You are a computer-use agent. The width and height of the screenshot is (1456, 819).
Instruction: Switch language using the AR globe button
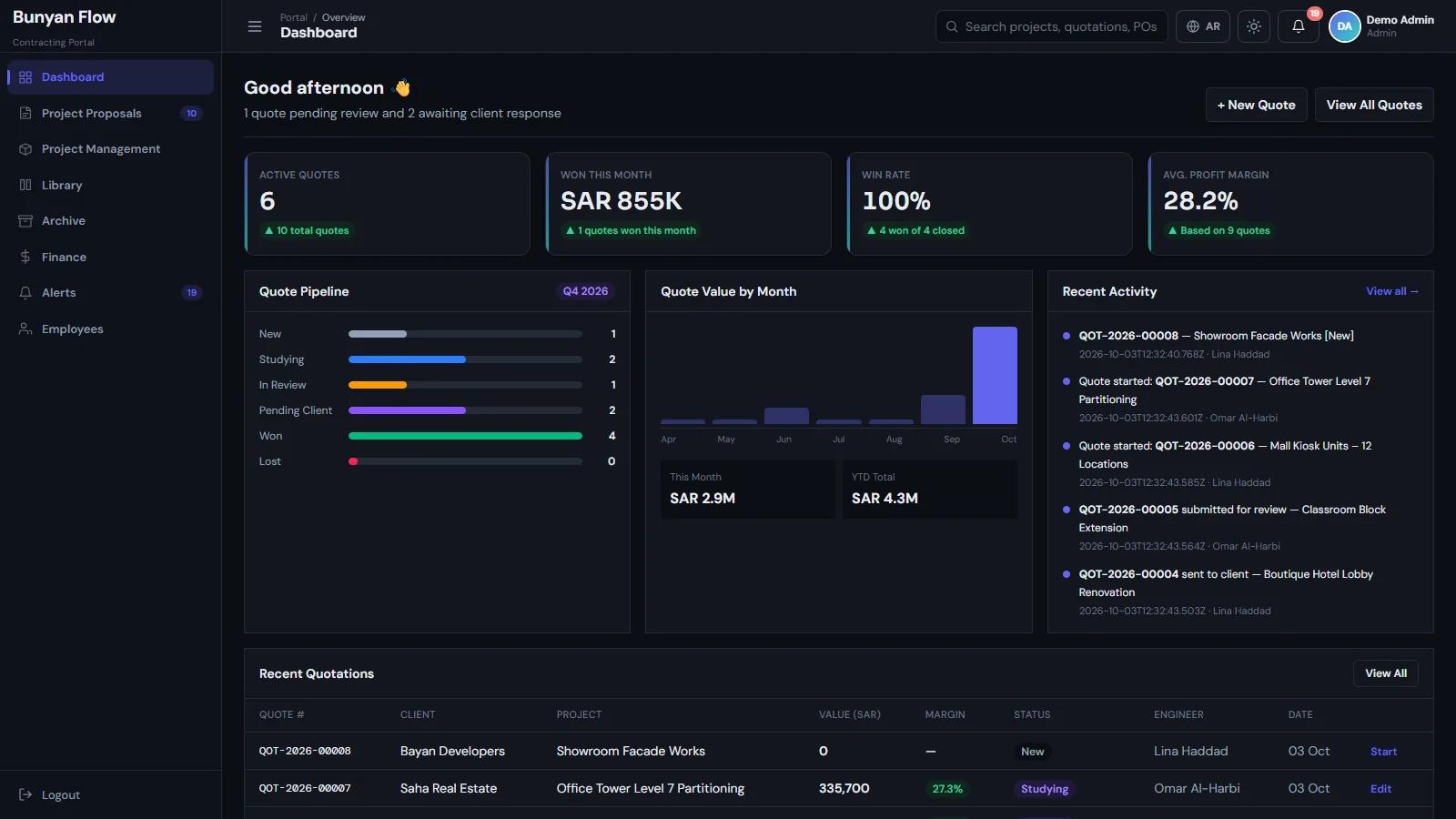[x=1203, y=26]
